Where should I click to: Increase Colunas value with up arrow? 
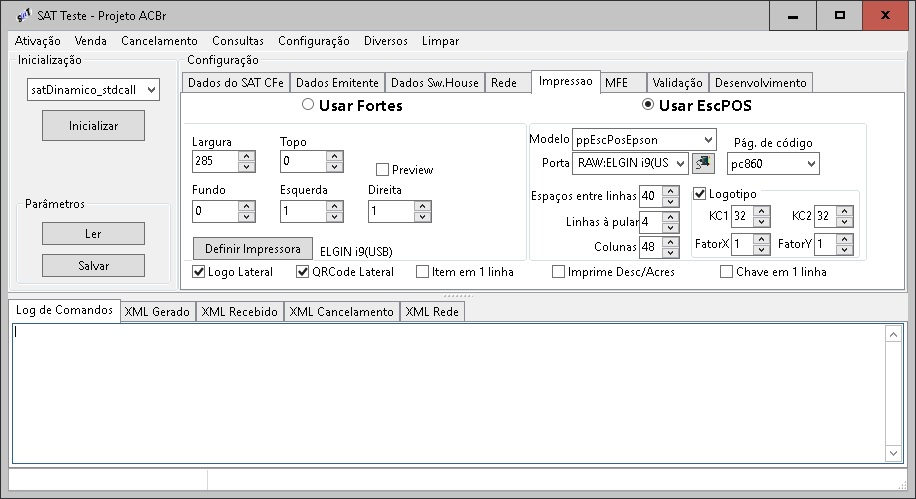(671, 241)
